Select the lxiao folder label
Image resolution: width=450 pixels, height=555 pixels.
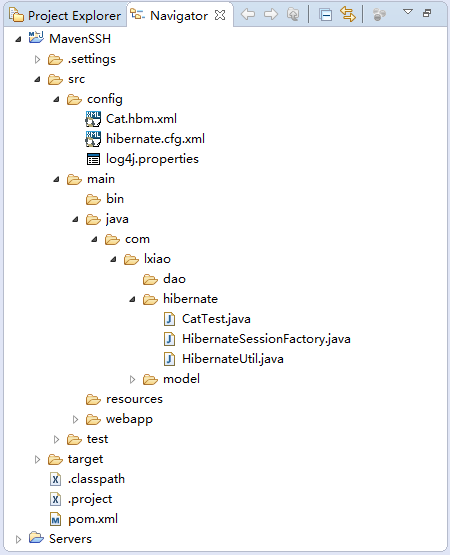pos(157,259)
